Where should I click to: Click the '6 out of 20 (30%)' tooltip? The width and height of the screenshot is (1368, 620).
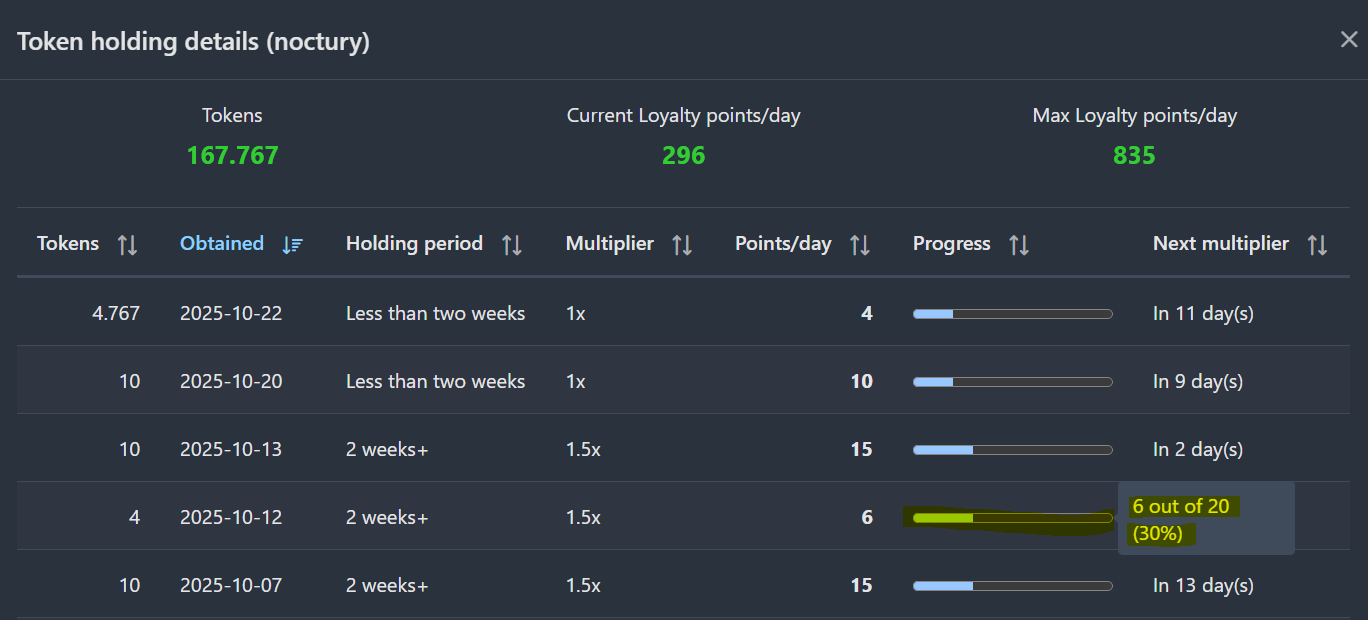(x=1205, y=519)
